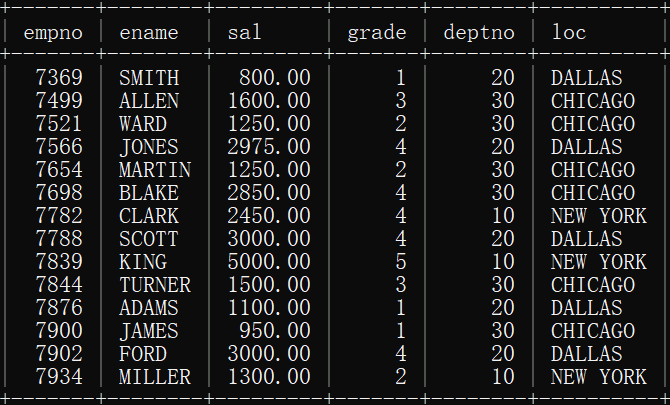Click SMITH's deptno value 20

coord(502,78)
